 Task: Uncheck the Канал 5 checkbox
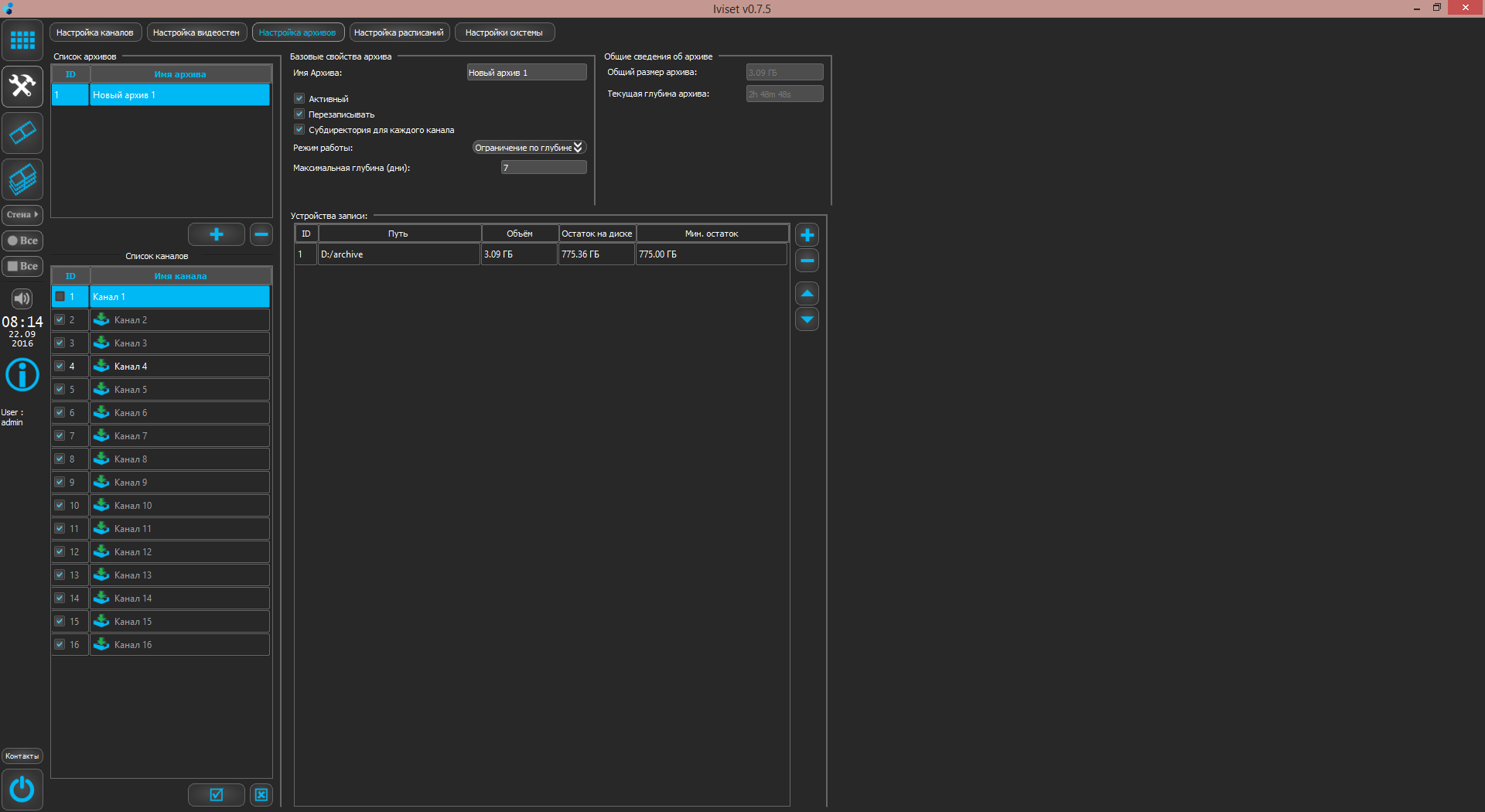[x=60, y=390]
